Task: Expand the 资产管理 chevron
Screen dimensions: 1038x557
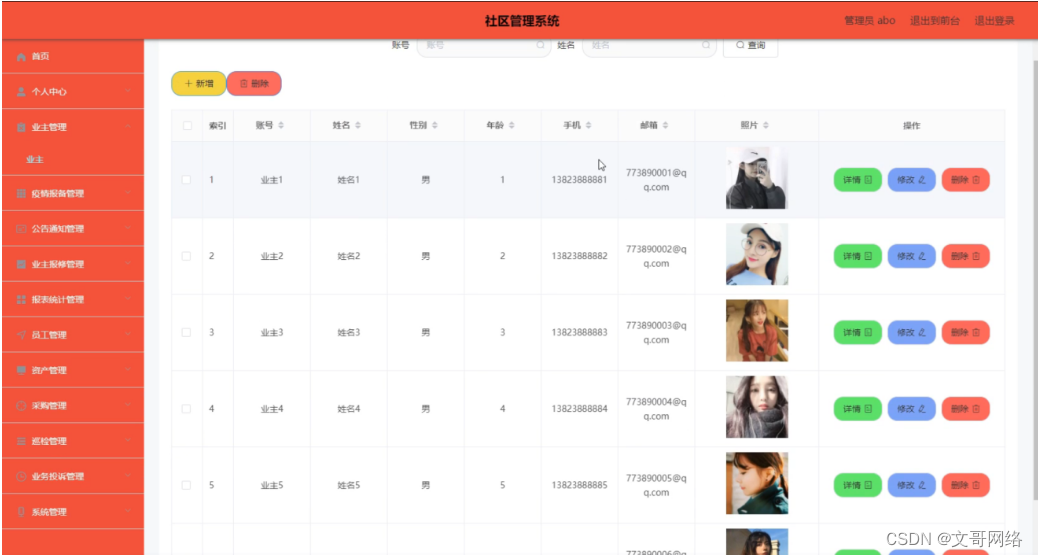Action: tap(128, 370)
